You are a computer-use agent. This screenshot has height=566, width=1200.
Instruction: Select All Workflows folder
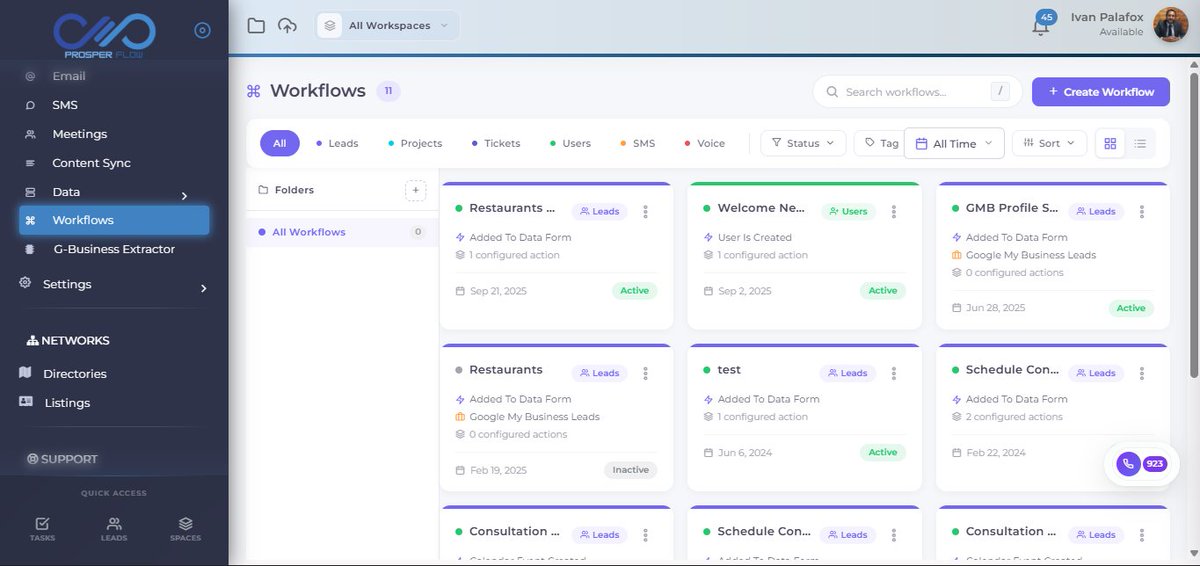[x=341, y=232]
